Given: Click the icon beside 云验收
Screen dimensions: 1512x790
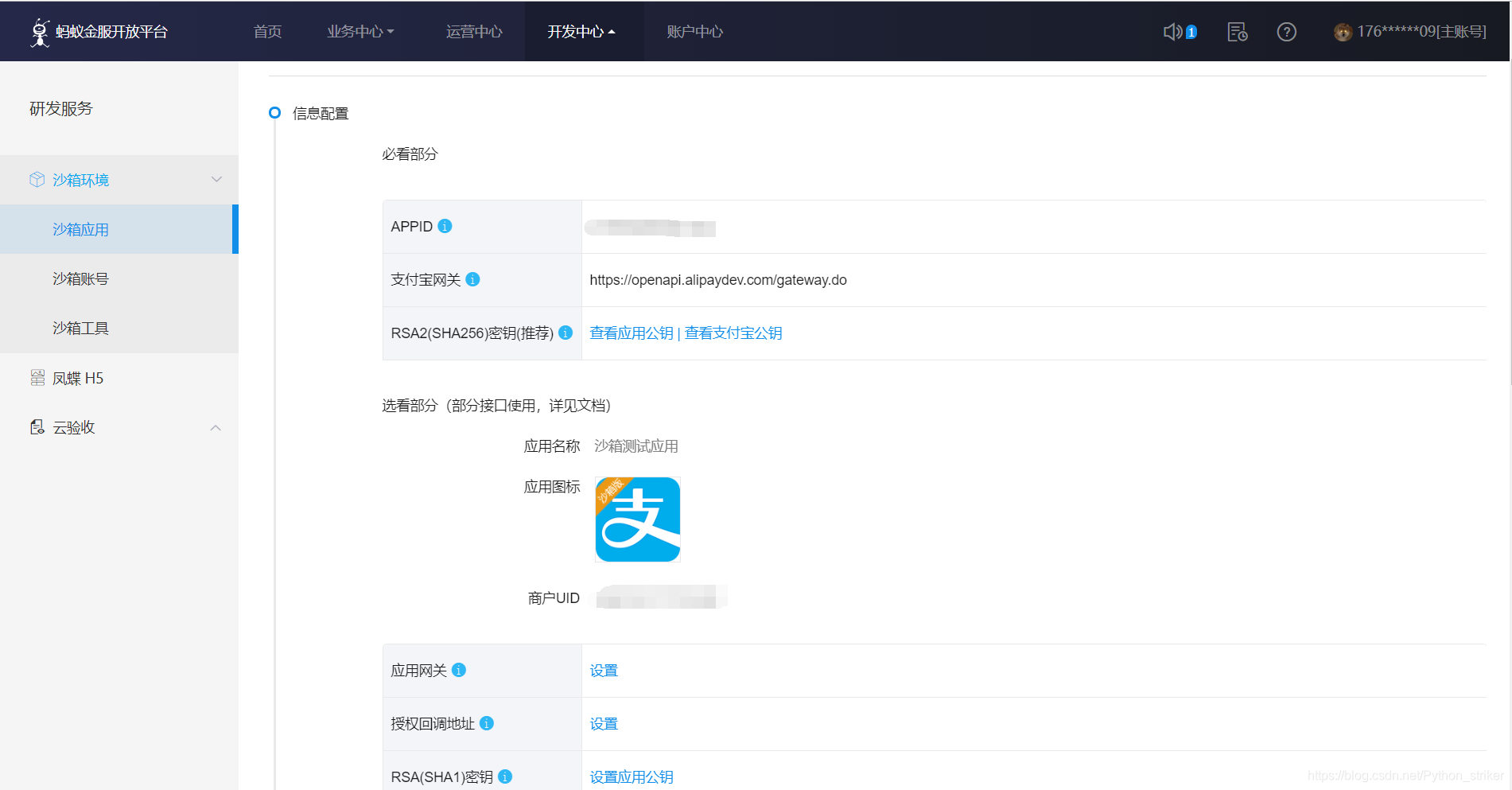Looking at the screenshot, I should pyautogui.click(x=36, y=426).
